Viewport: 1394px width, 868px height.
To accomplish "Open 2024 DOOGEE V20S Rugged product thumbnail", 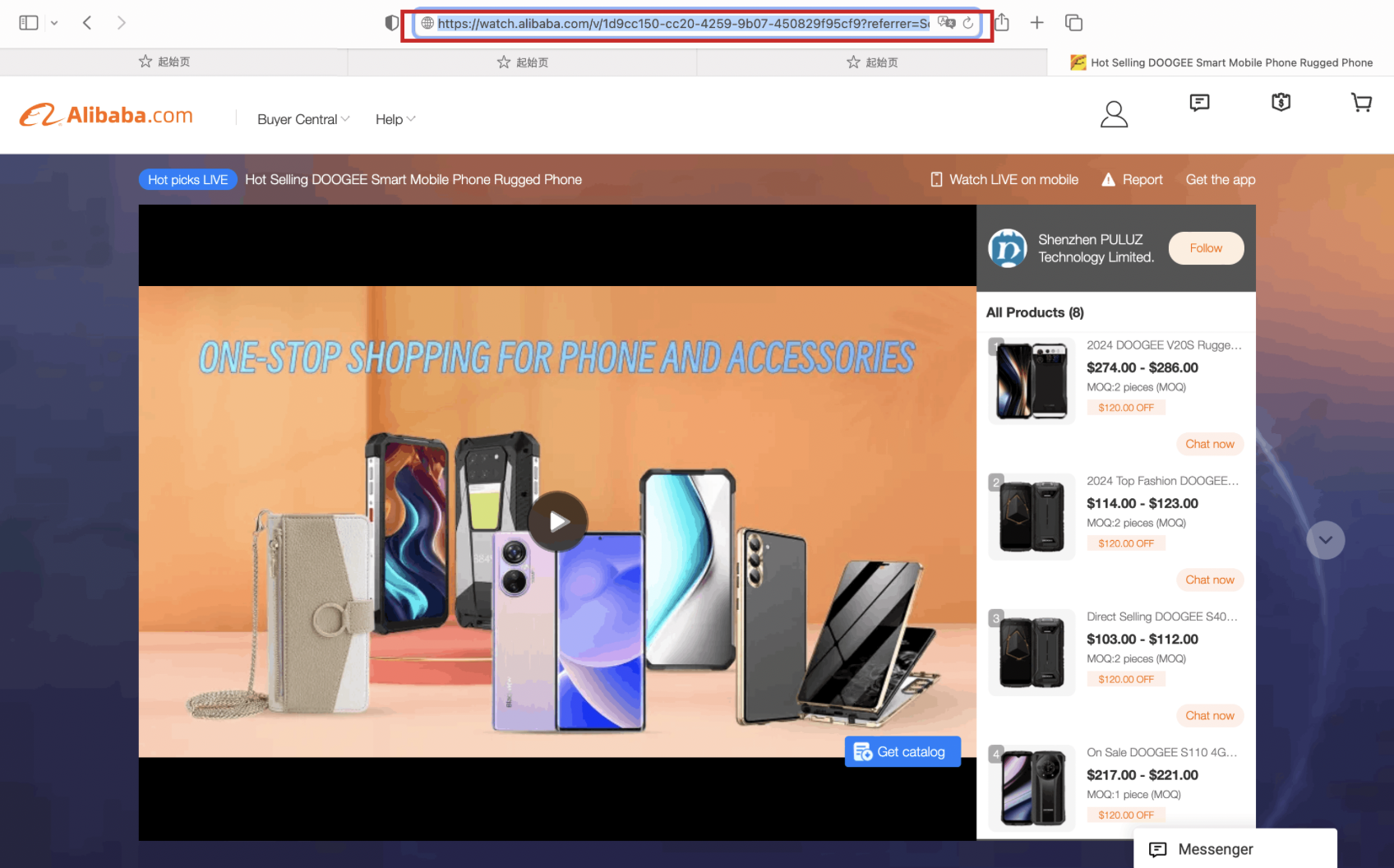I will point(1032,381).
